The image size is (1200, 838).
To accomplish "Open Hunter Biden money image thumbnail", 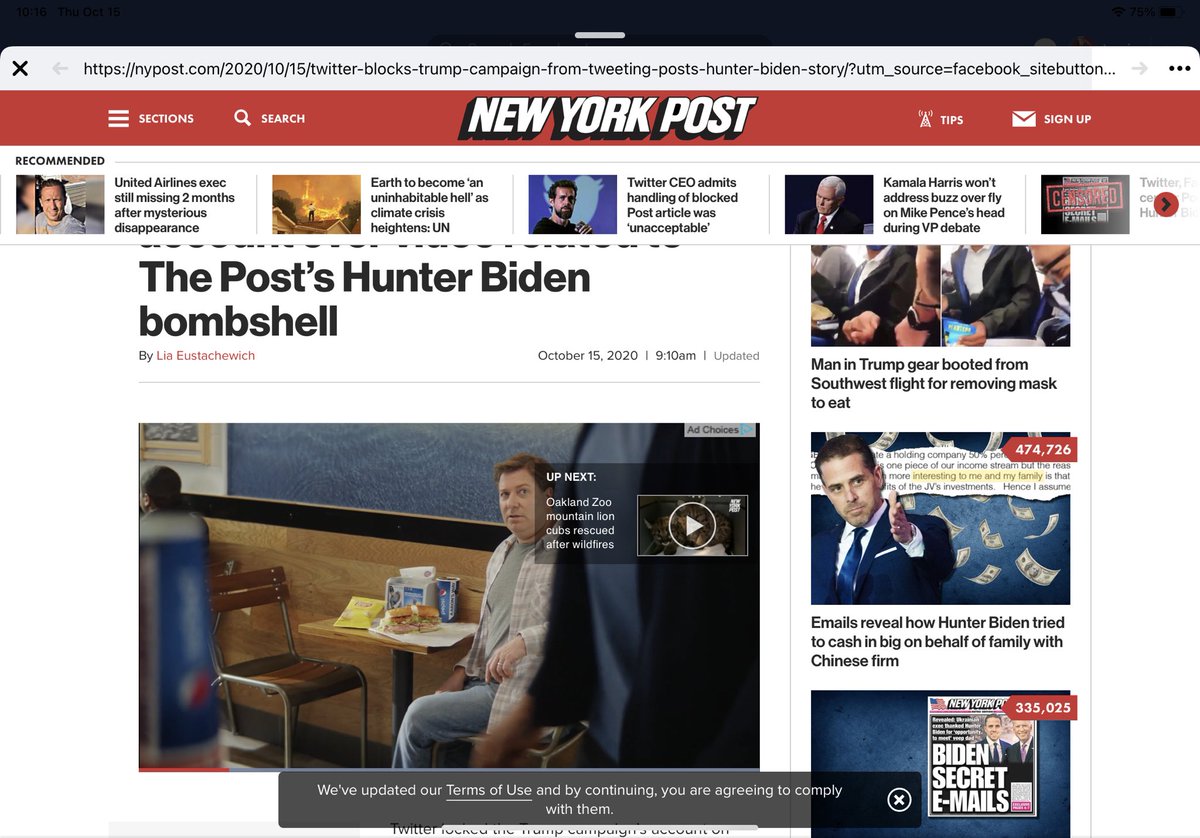I will click(940, 518).
